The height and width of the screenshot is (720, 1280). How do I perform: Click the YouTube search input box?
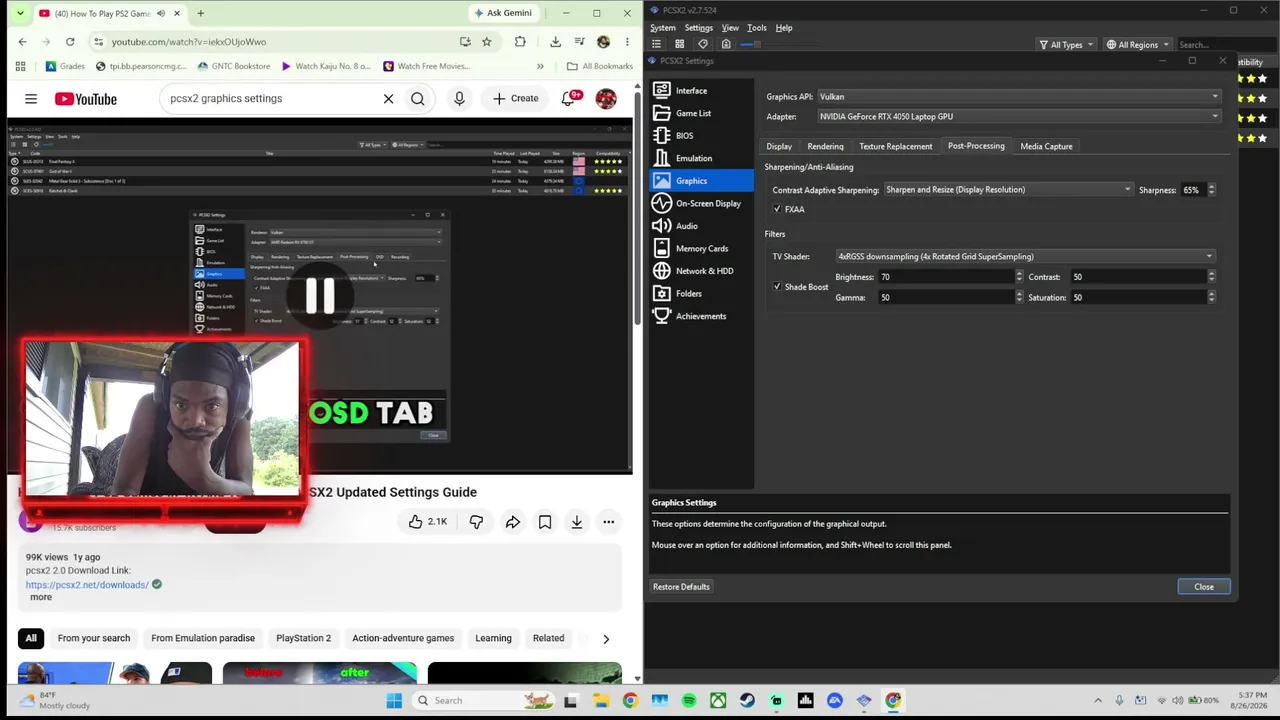270,99
